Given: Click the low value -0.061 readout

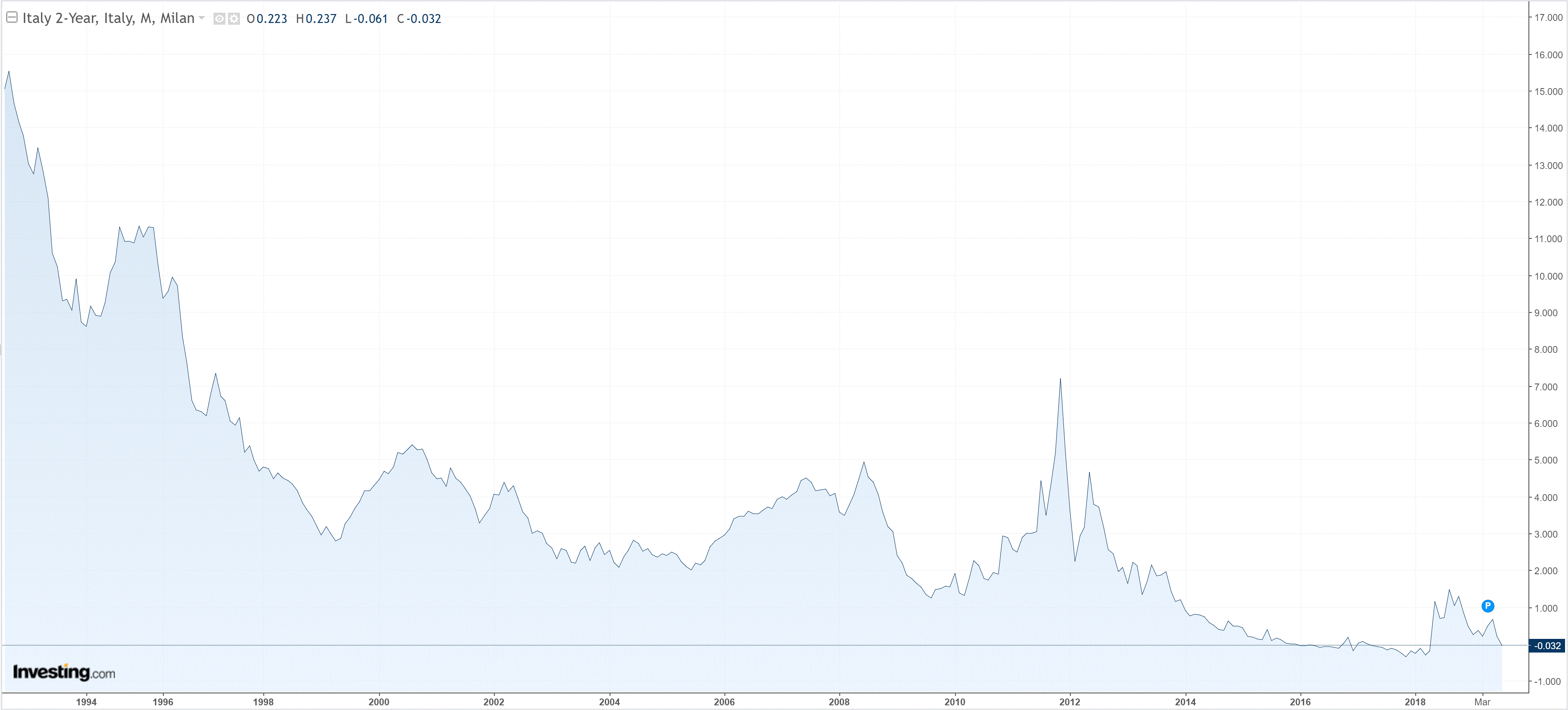Looking at the screenshot, I should (x=371, y=19).
